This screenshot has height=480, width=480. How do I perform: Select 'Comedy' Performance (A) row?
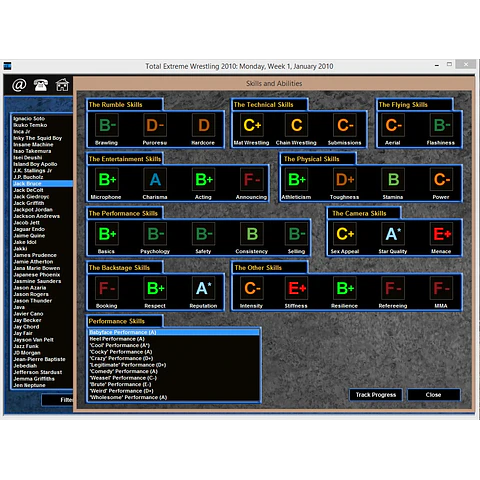[x=174, y=371]
